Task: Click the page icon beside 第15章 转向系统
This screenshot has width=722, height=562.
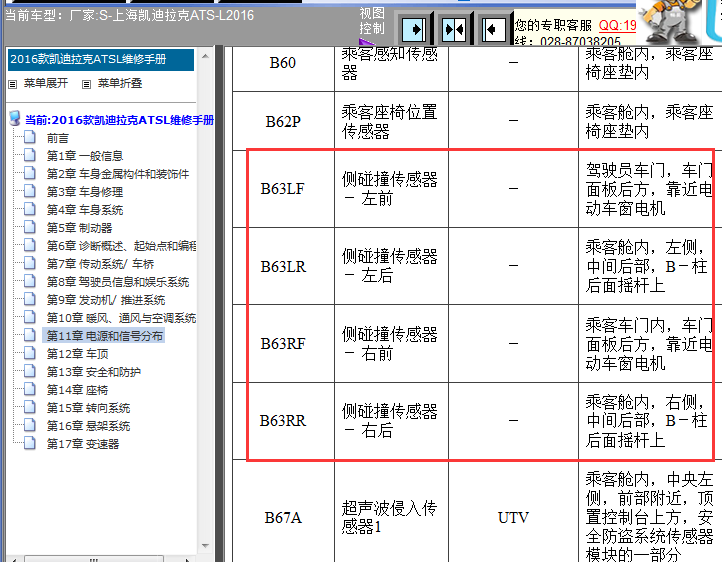Action: (x=29, y=407)
